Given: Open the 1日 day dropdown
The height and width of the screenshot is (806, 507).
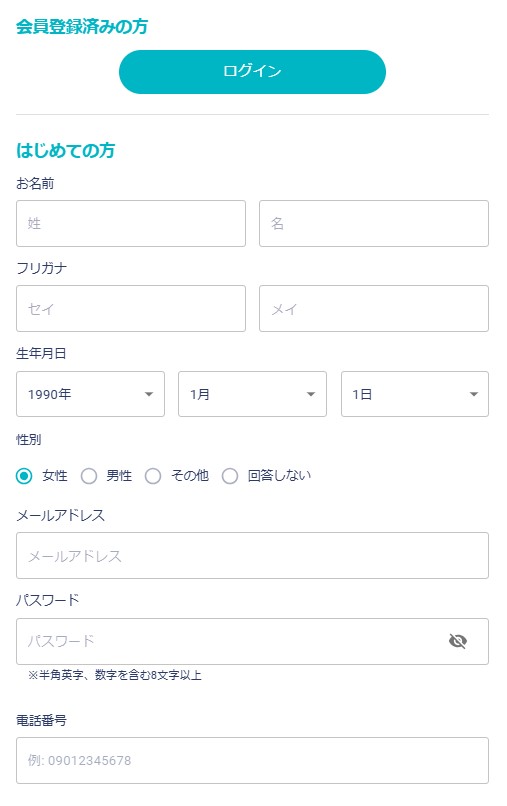Looking at the screenshot, I should (415, 394).
